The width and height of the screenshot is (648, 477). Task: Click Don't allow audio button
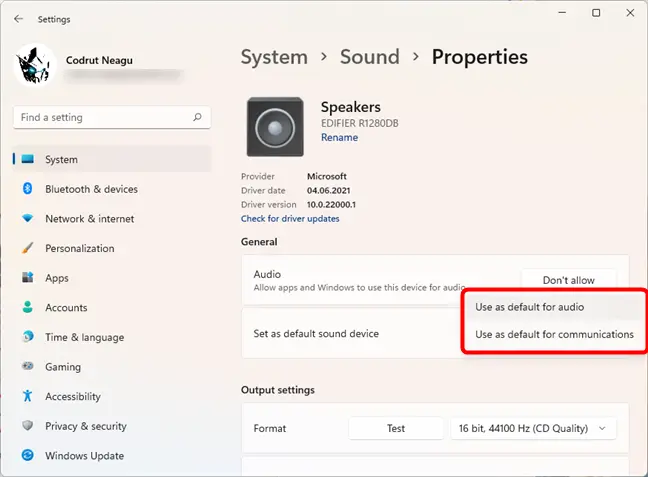[569, 280]
